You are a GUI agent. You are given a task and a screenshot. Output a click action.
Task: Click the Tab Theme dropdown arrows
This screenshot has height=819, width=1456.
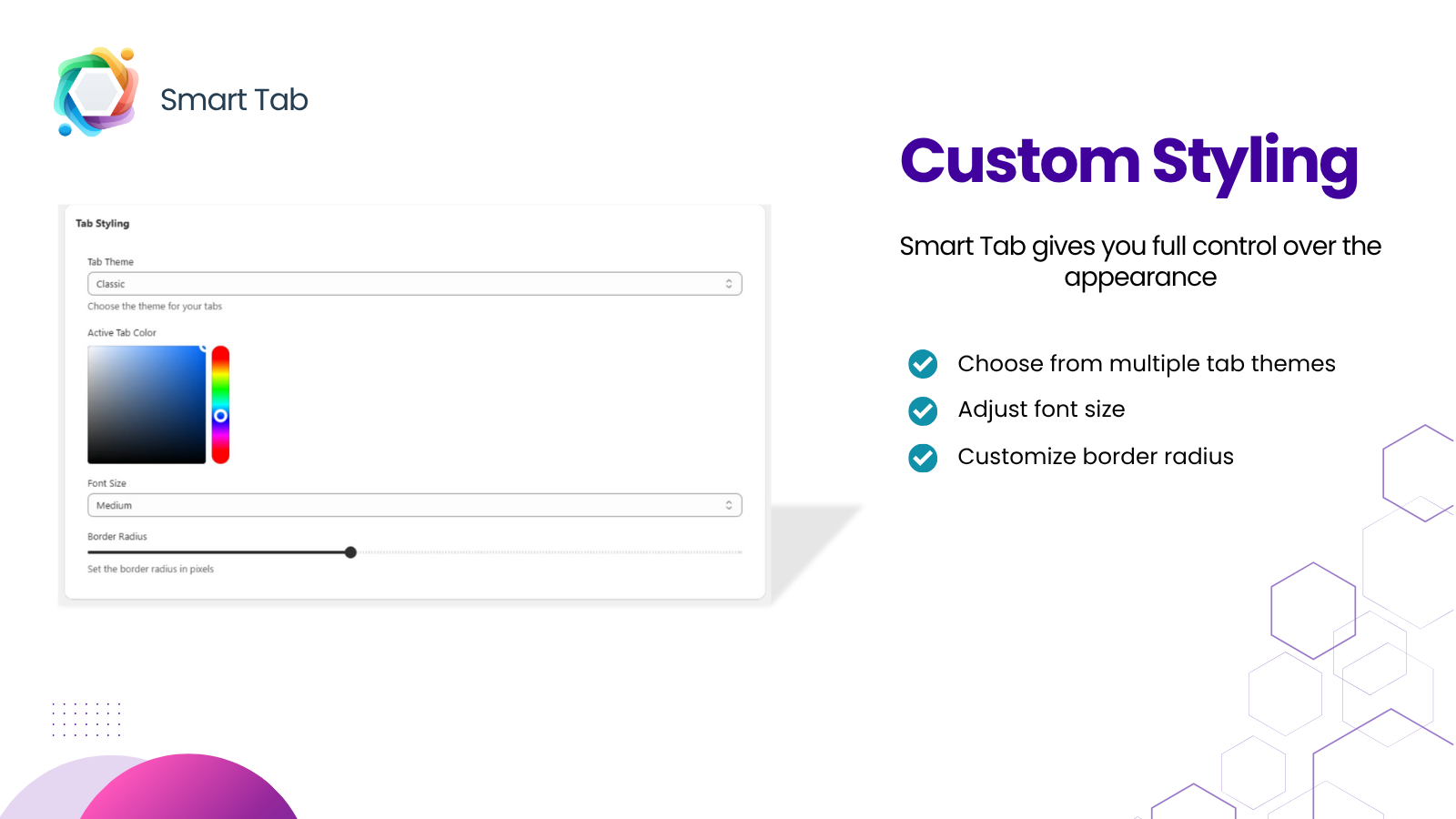pos(729,284)
